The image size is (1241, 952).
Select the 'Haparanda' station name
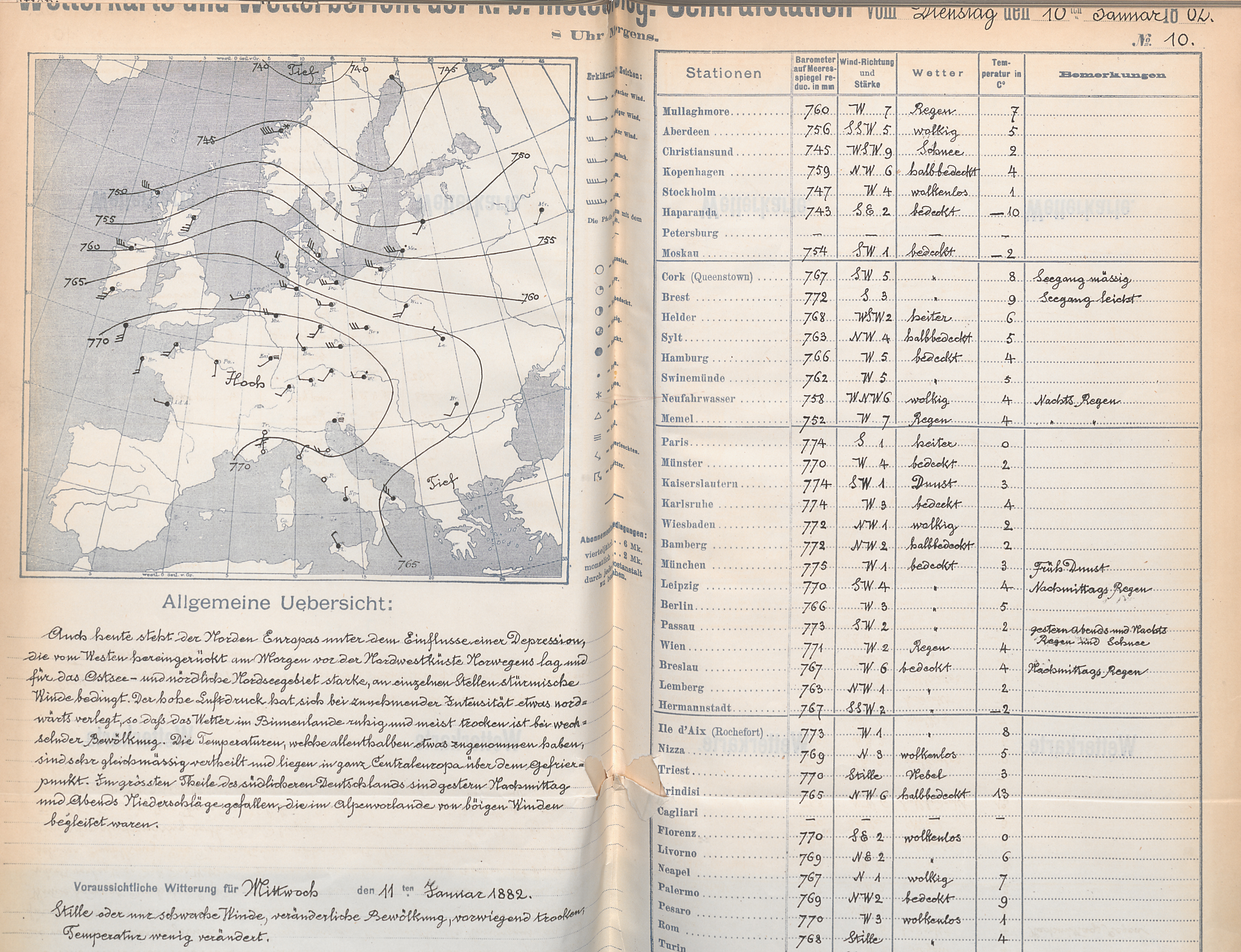coord(689,213)
